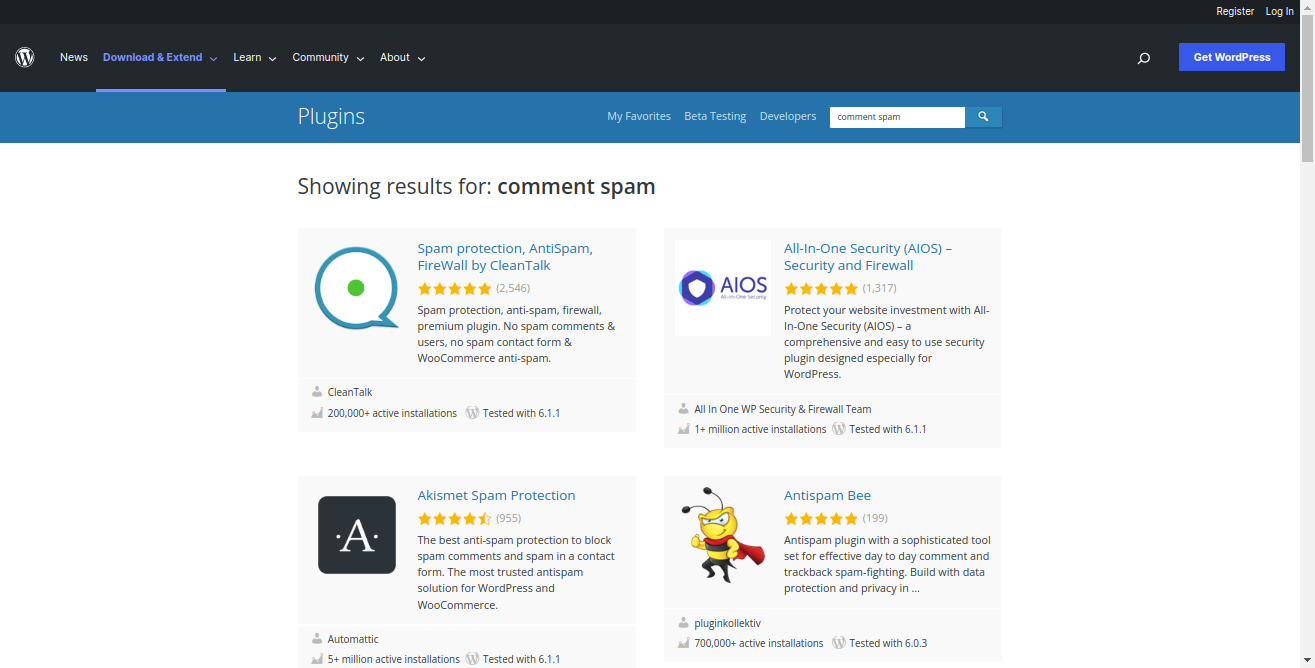Click author icon beside All In One WP Security
This screenshot has width=1315, height=668.
coord(684,409)
